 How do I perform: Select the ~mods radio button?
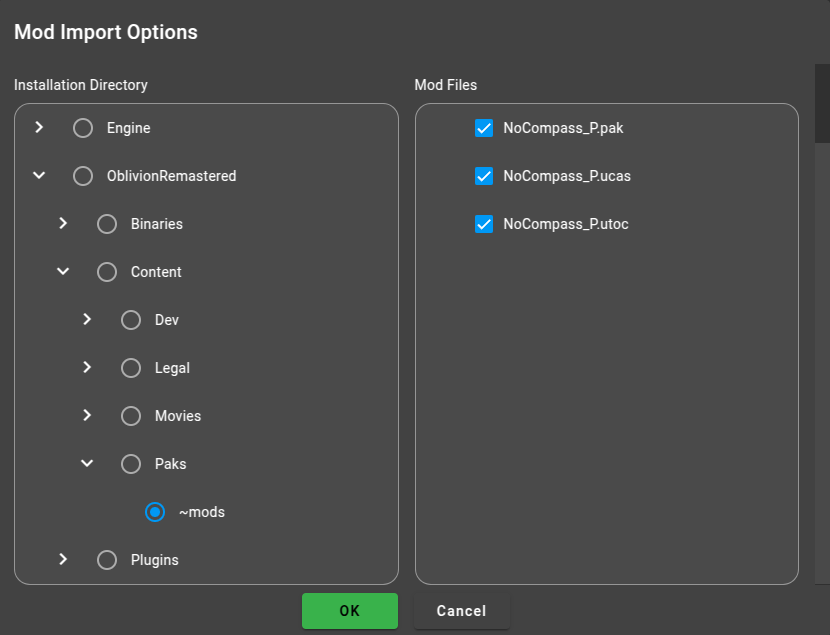click(155, 512)
